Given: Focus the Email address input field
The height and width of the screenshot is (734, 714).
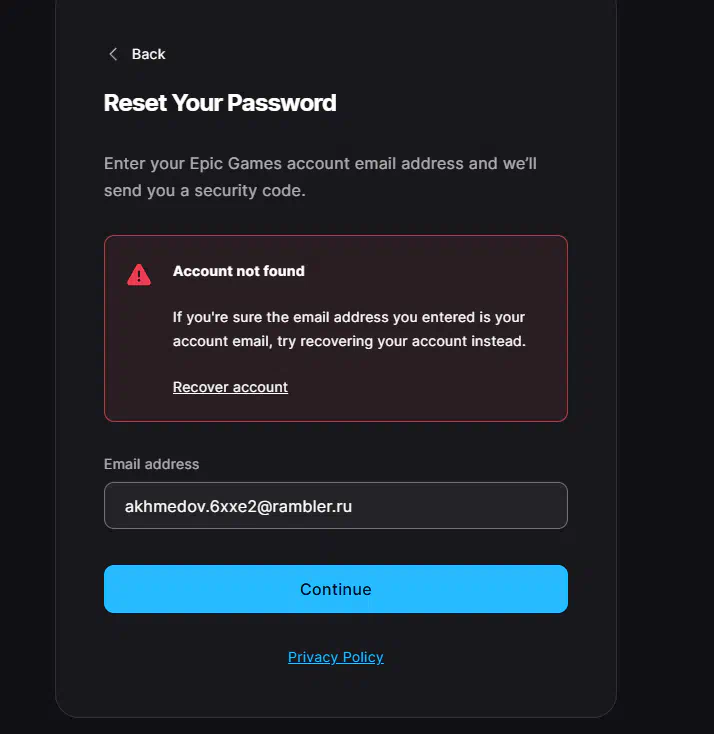Looking at the screenshot, I should (x=336, y=506).
